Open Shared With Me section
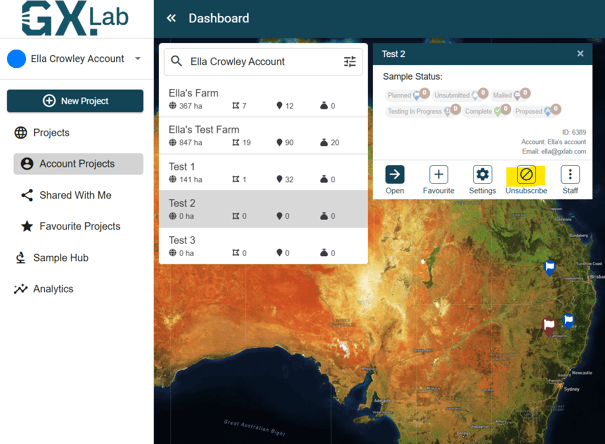Image resolution: width=605 pixels, height=444 pixels. (x=75, y=195)
